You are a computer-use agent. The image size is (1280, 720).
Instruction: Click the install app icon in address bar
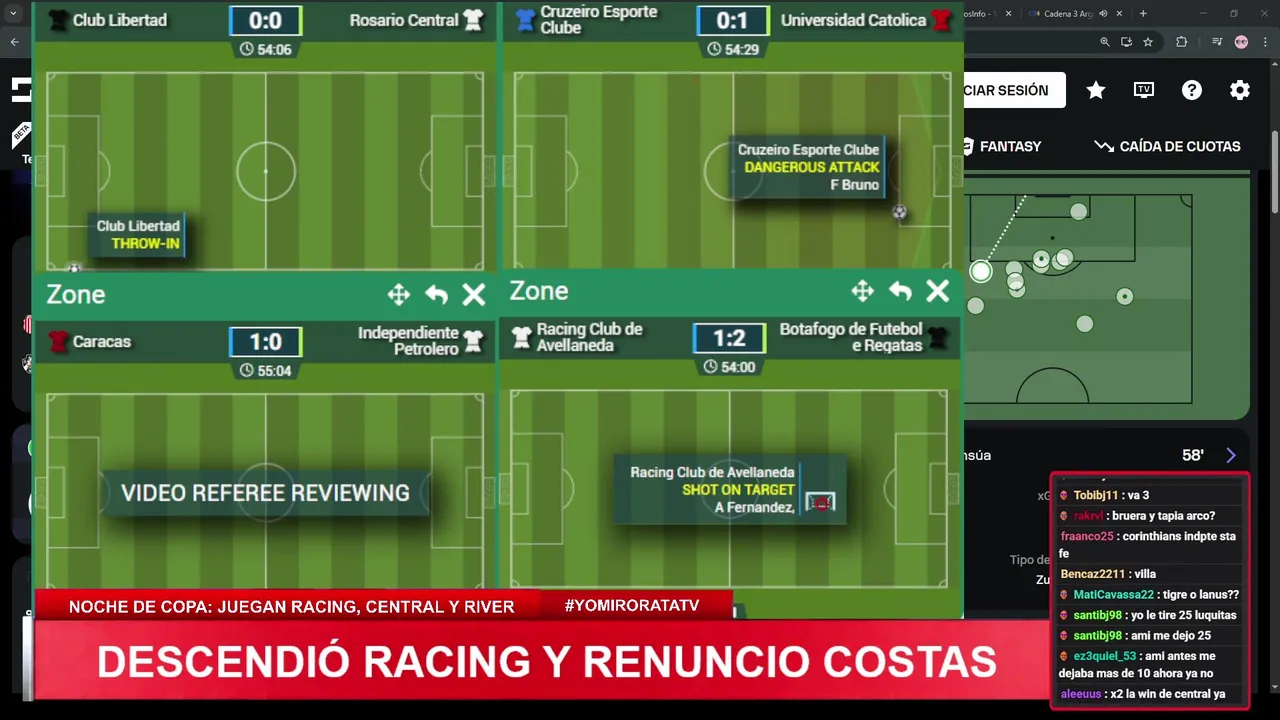coord(1126,42)
